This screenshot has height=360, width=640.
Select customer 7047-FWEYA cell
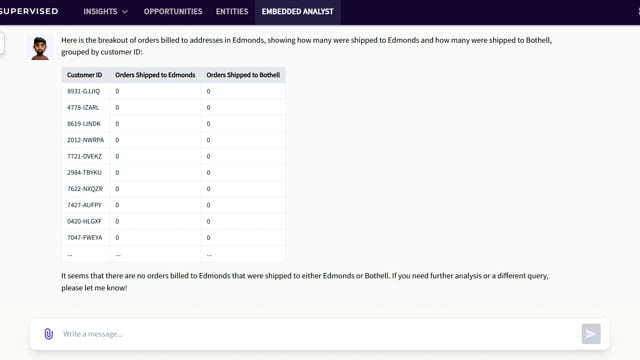(x=84, y=238)
